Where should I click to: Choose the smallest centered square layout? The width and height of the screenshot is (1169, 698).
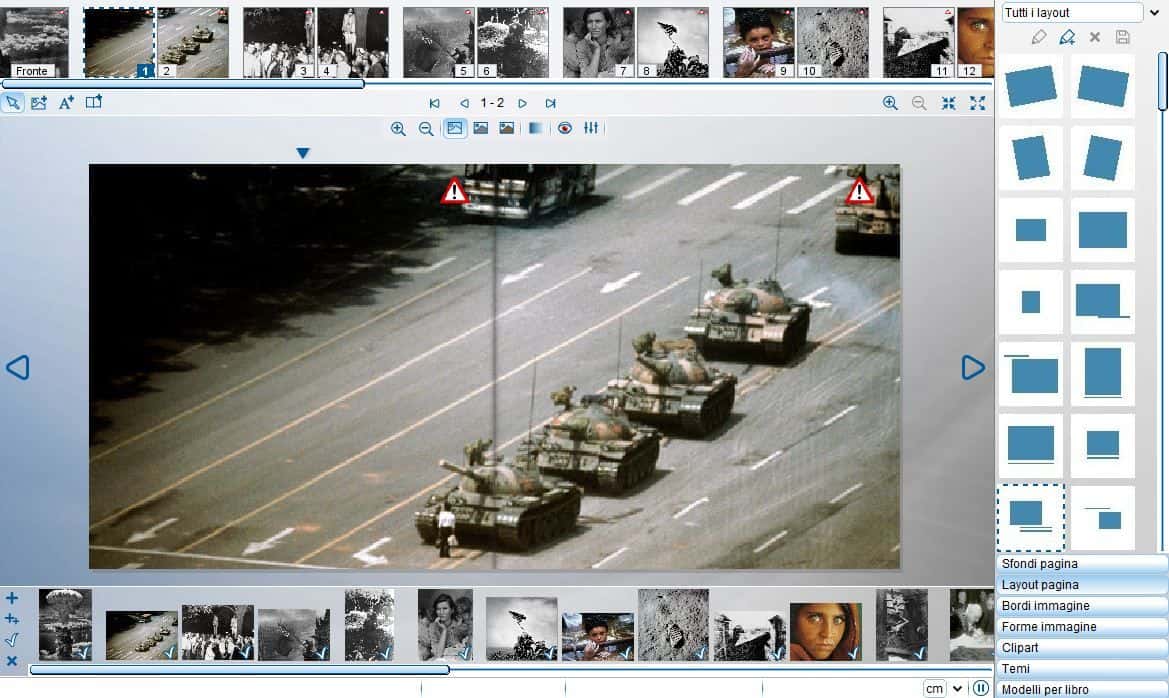click(x=1031, y=301)
